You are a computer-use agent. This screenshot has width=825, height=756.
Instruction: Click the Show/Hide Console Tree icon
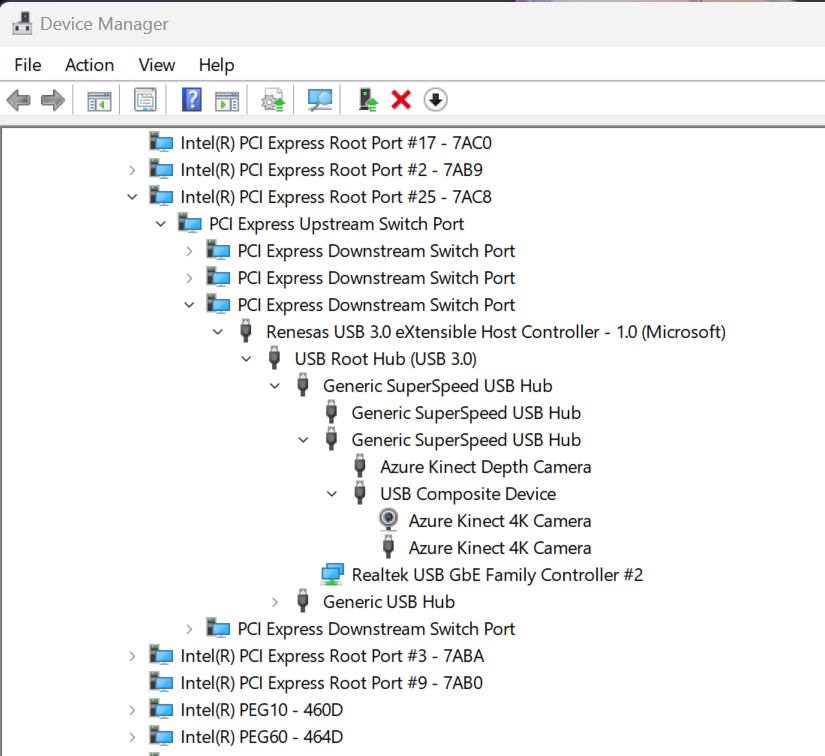99,100
